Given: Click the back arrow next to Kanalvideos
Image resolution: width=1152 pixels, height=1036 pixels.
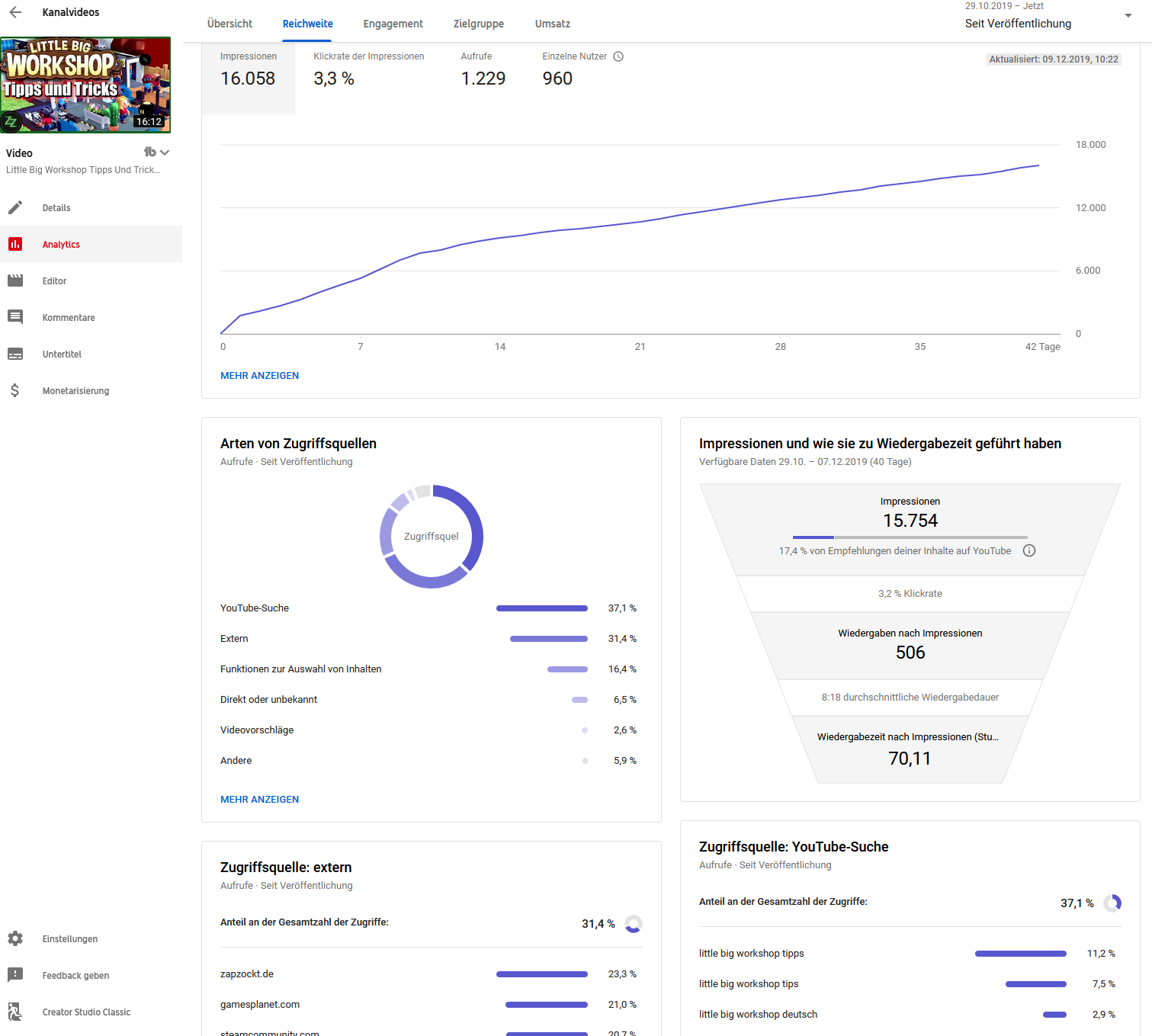Looking at the screenshot, I should coord(15,12).
